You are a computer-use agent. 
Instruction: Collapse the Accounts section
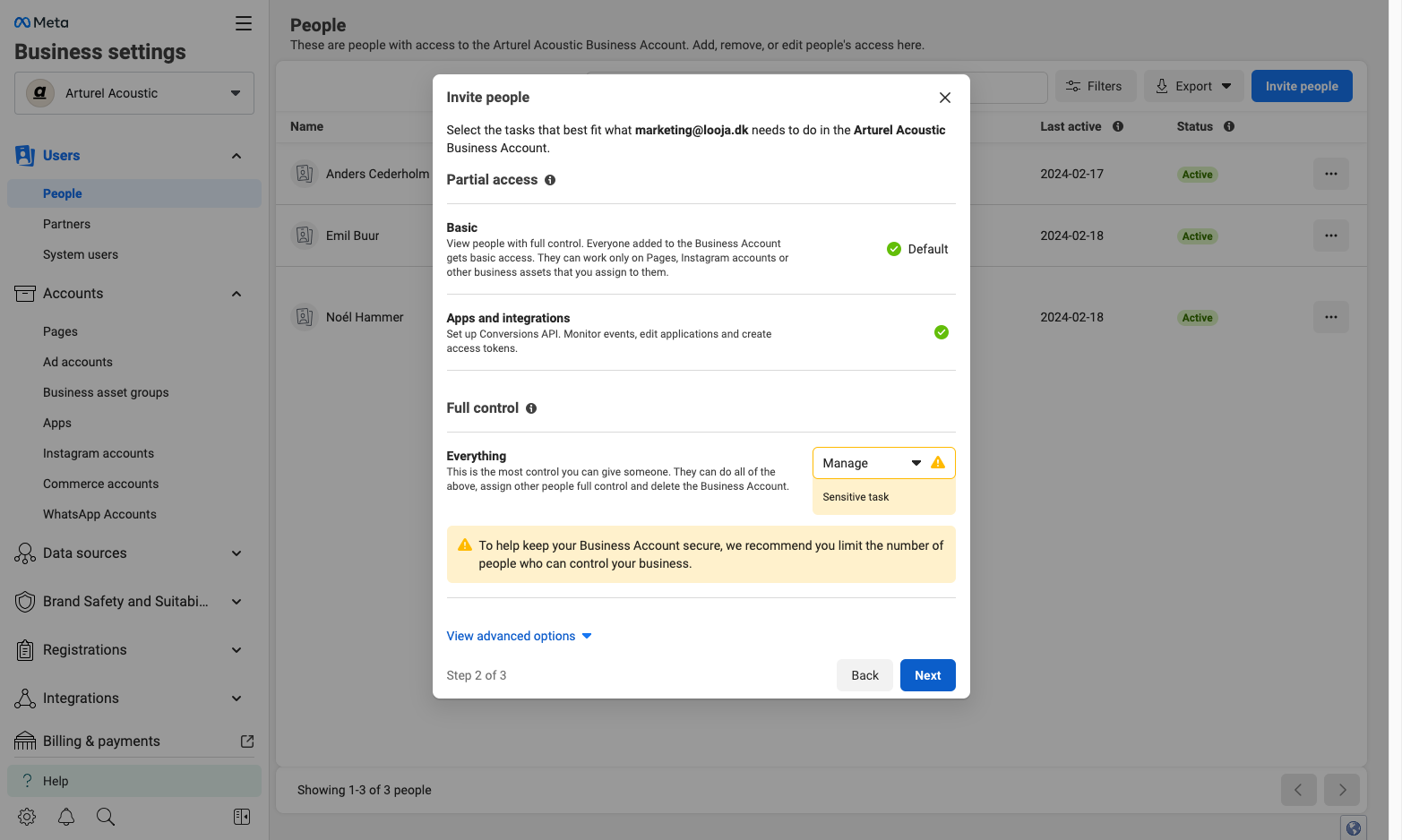(237, 294)
